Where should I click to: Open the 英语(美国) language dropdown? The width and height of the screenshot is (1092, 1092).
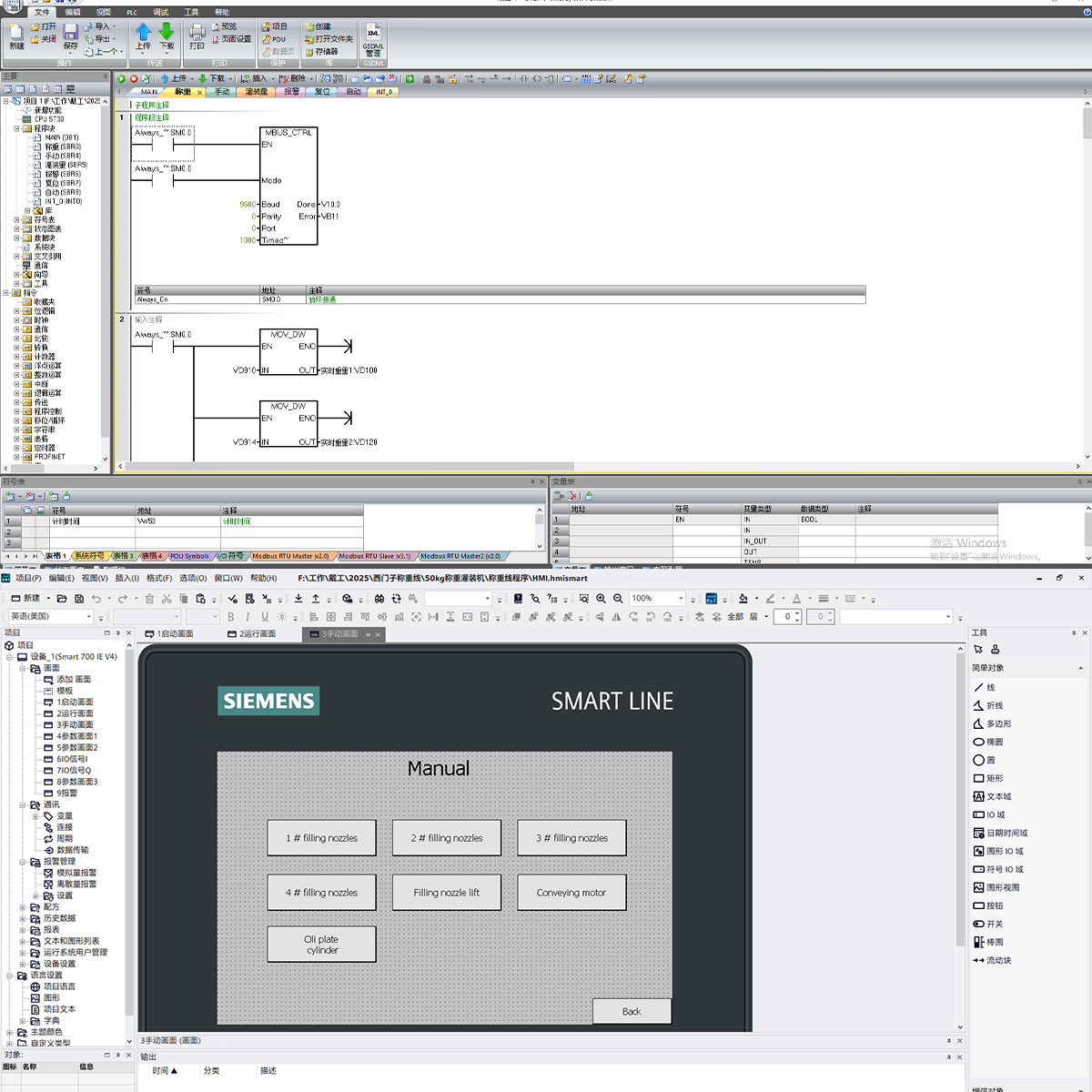88,617
